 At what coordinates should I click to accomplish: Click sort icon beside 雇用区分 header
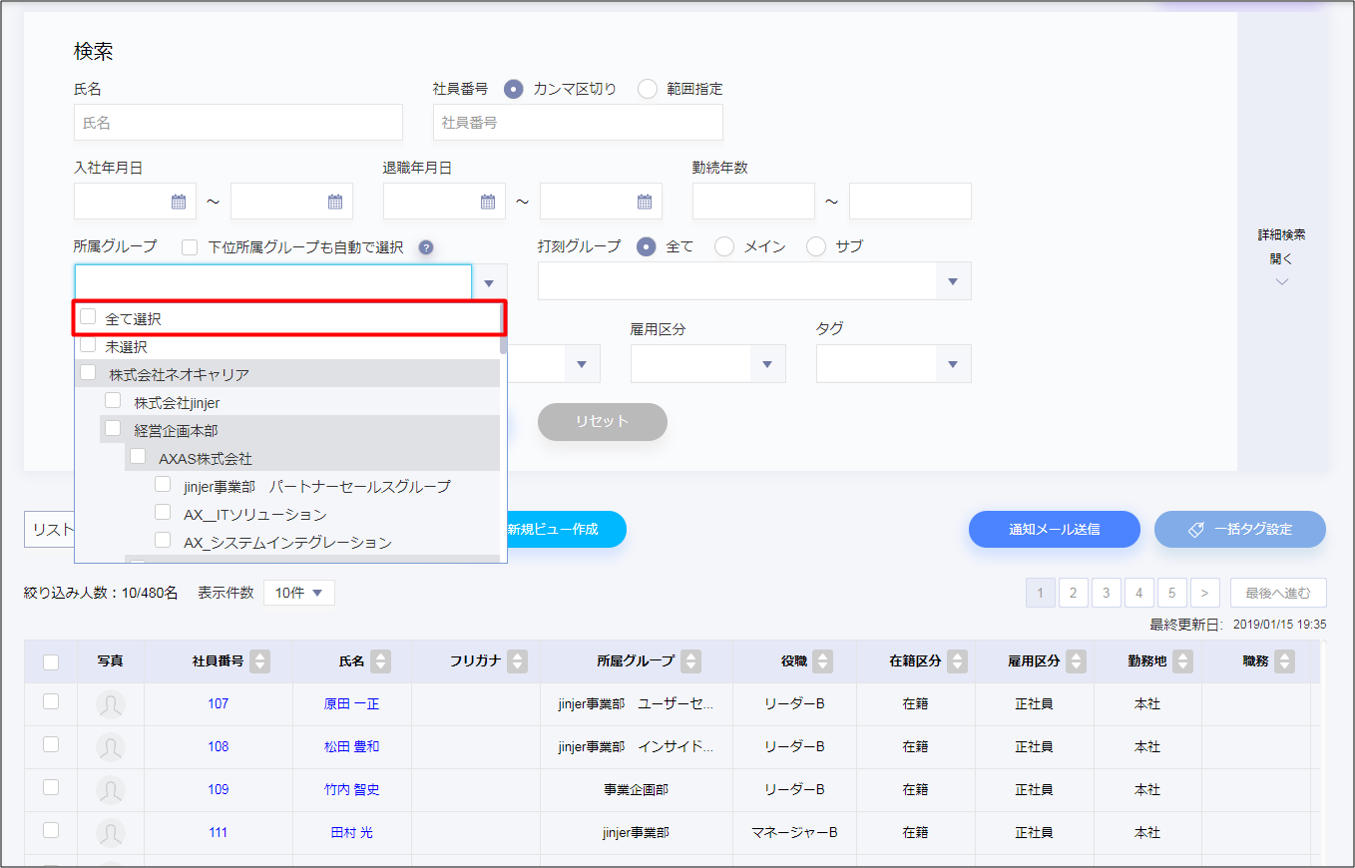pos(1074,661)
